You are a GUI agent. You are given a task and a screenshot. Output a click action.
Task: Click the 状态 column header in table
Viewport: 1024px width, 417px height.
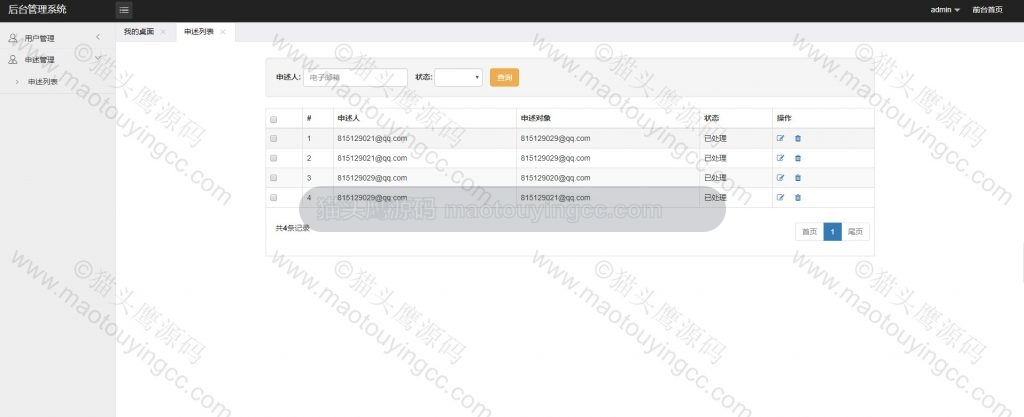point(711,119)
